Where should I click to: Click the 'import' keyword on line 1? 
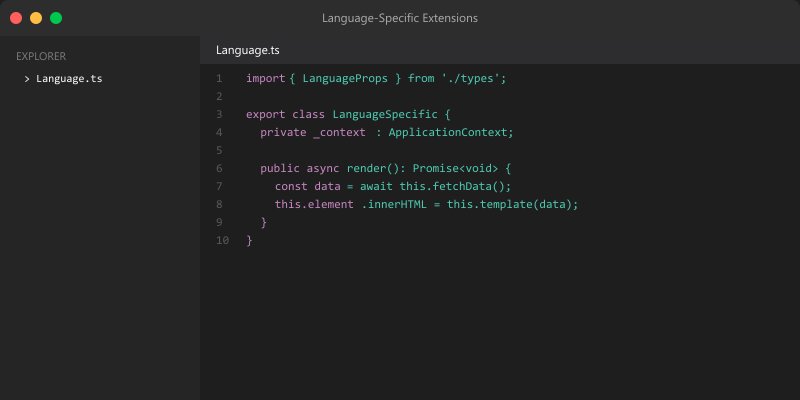click(265, 79)
